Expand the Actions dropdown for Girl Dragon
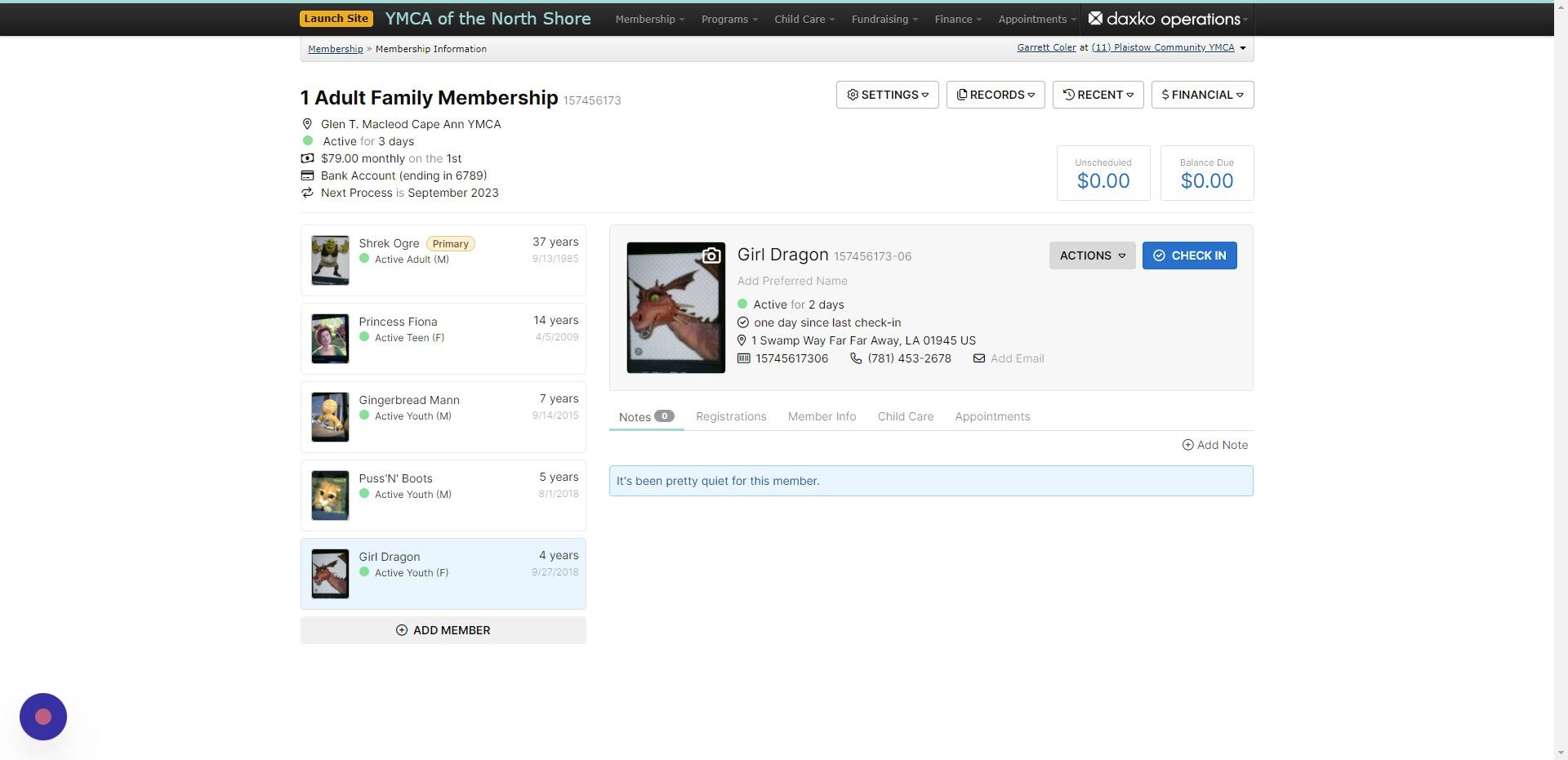Viewport: 1568px width, 760px height. [1092, 256]
